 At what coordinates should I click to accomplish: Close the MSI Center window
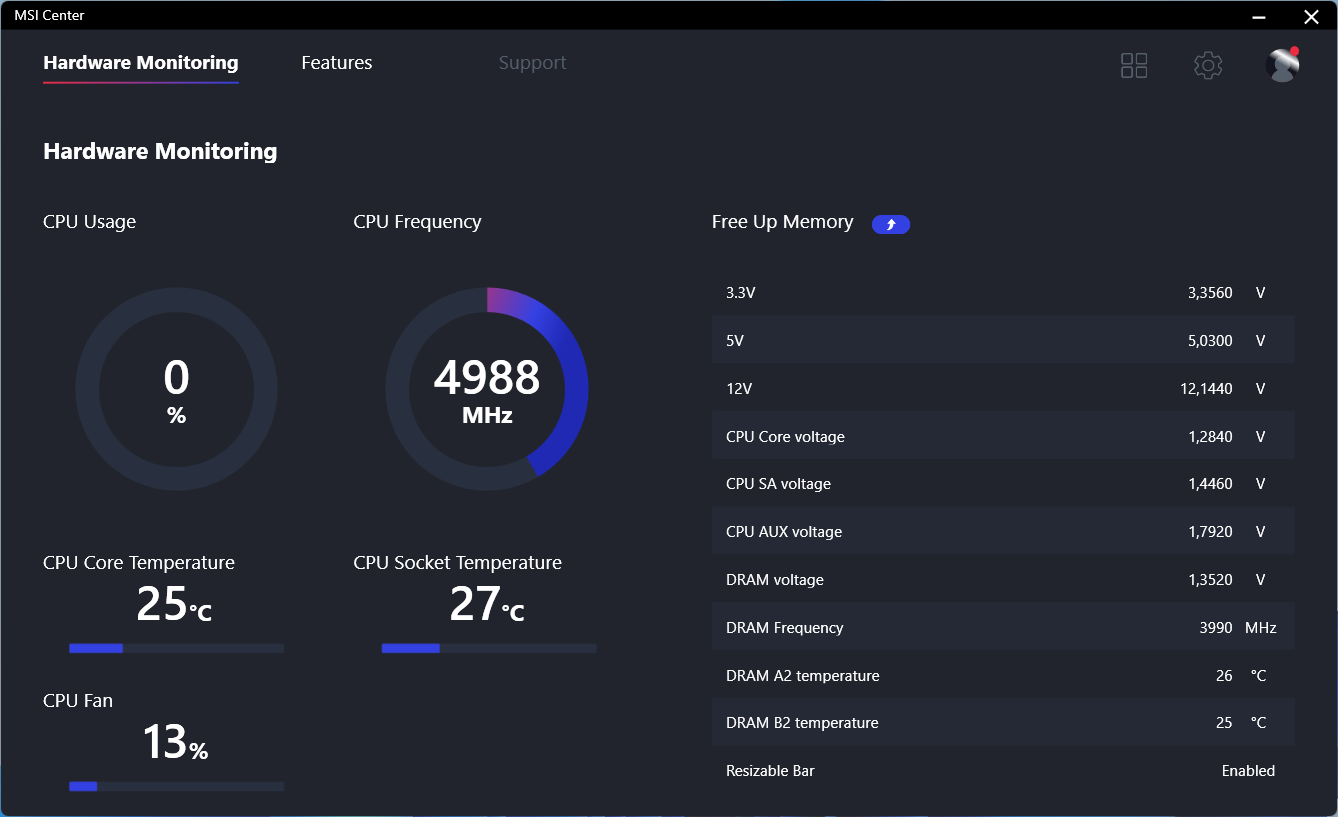(x=1311, y=16)
